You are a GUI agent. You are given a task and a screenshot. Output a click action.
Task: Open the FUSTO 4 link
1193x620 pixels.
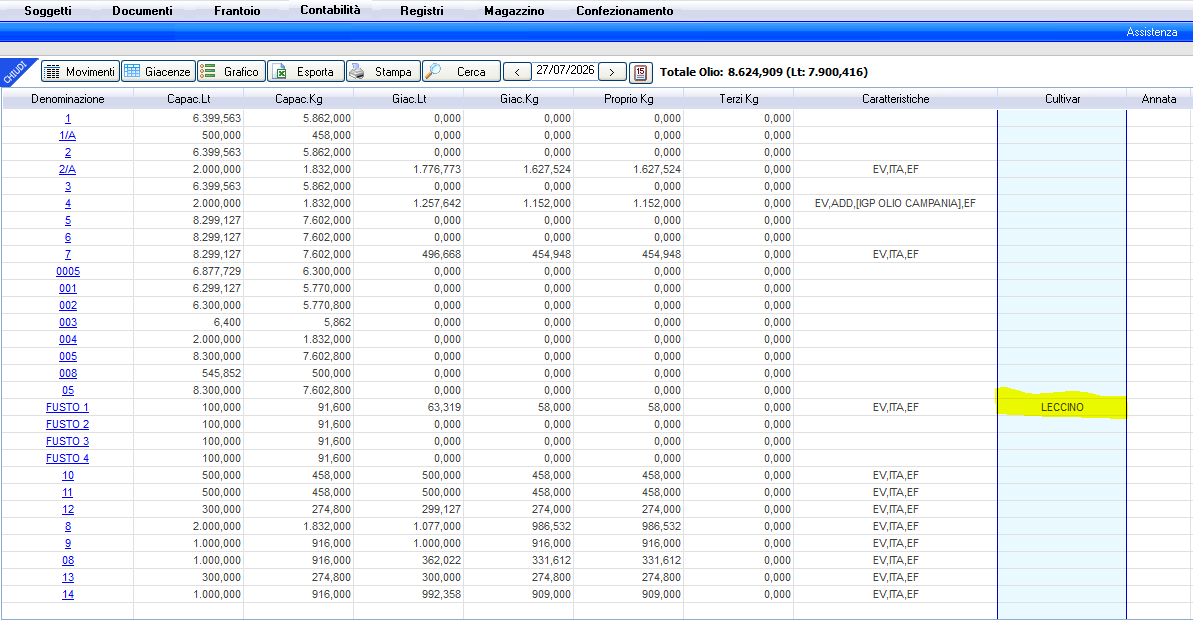[x=68, y=458]
